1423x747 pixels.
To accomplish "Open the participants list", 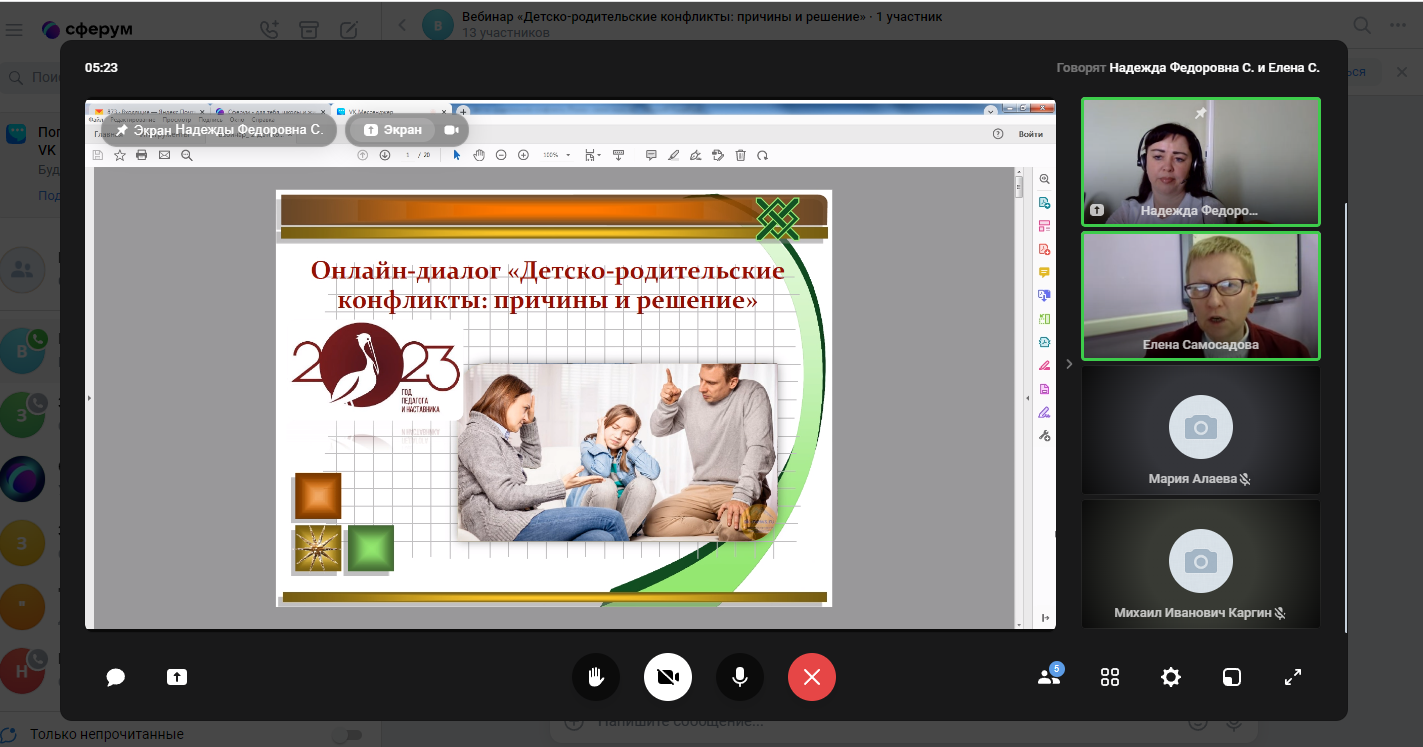I will click(1048, 677).
